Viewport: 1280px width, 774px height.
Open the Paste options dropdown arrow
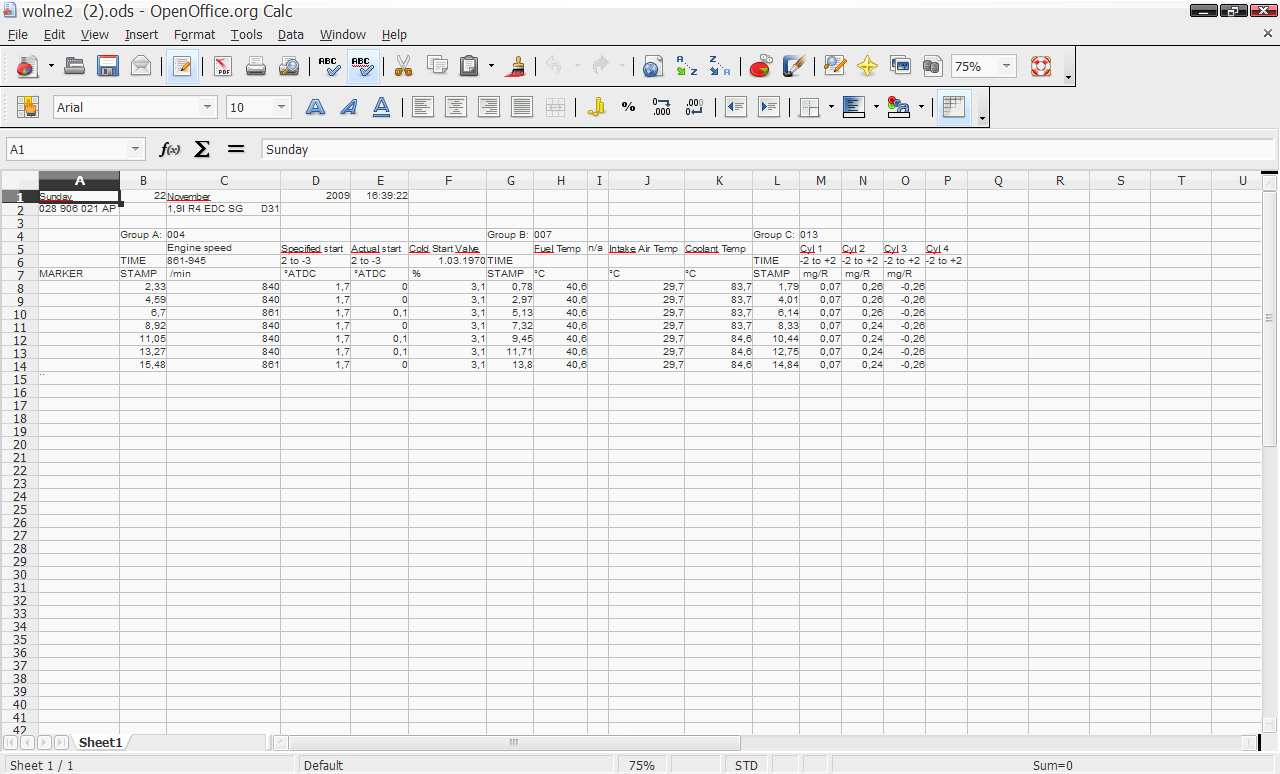(491, 67)
